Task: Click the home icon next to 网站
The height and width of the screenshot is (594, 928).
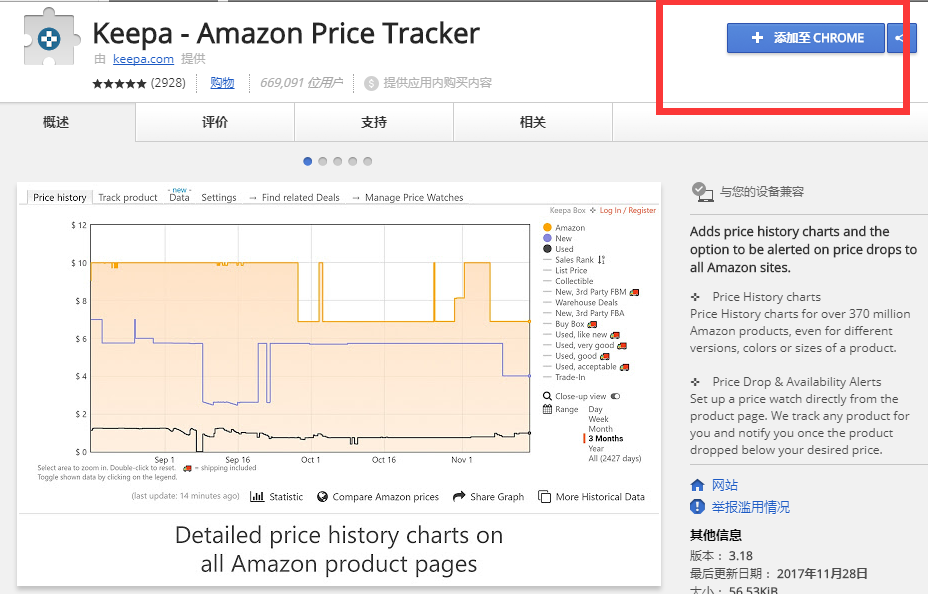Action: click(698, 485)
